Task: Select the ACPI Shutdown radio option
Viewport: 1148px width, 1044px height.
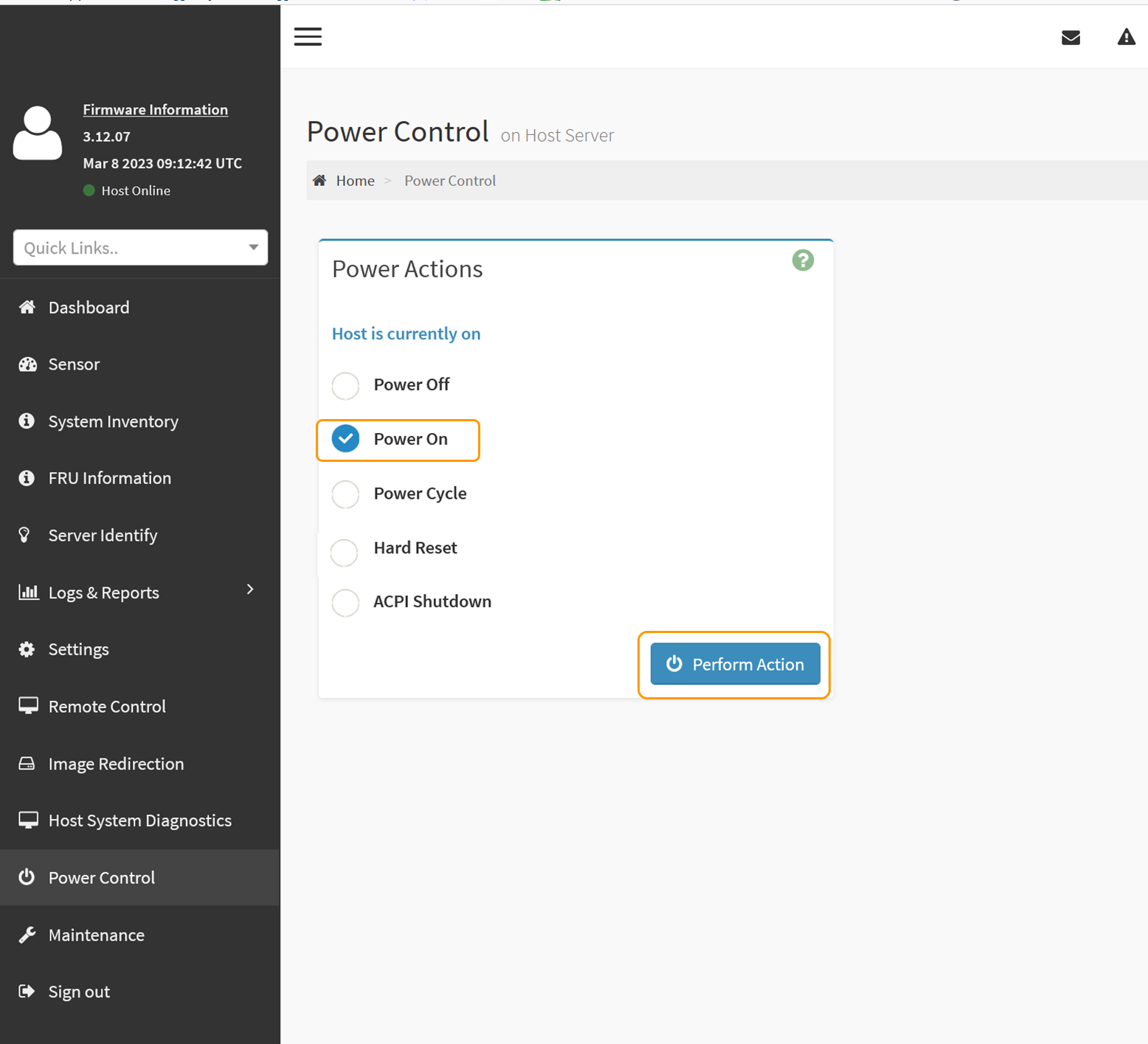Action: point(345,603)
